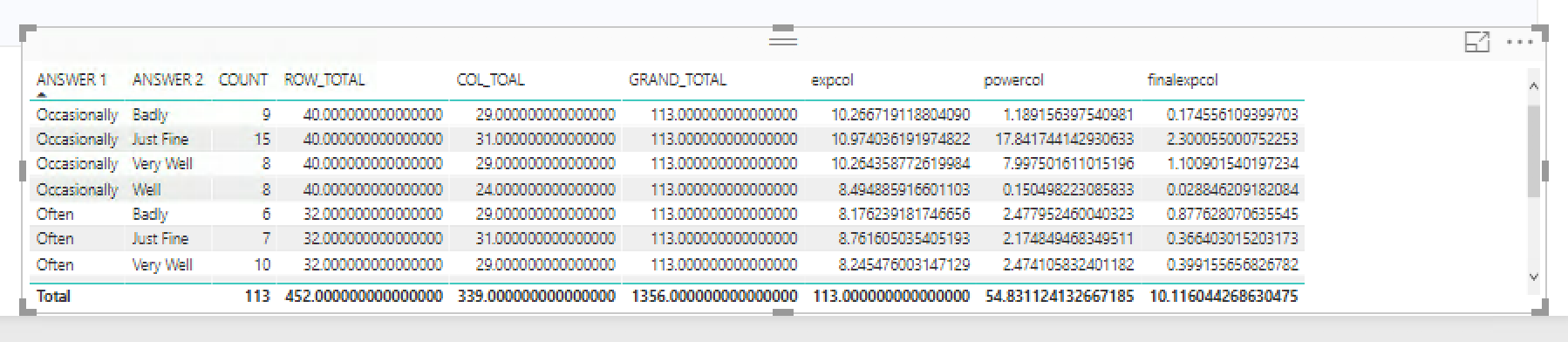Select the Very Well cell in the Occasionally row
Viewport: 1568px width, 342px height.
point(162,164)
